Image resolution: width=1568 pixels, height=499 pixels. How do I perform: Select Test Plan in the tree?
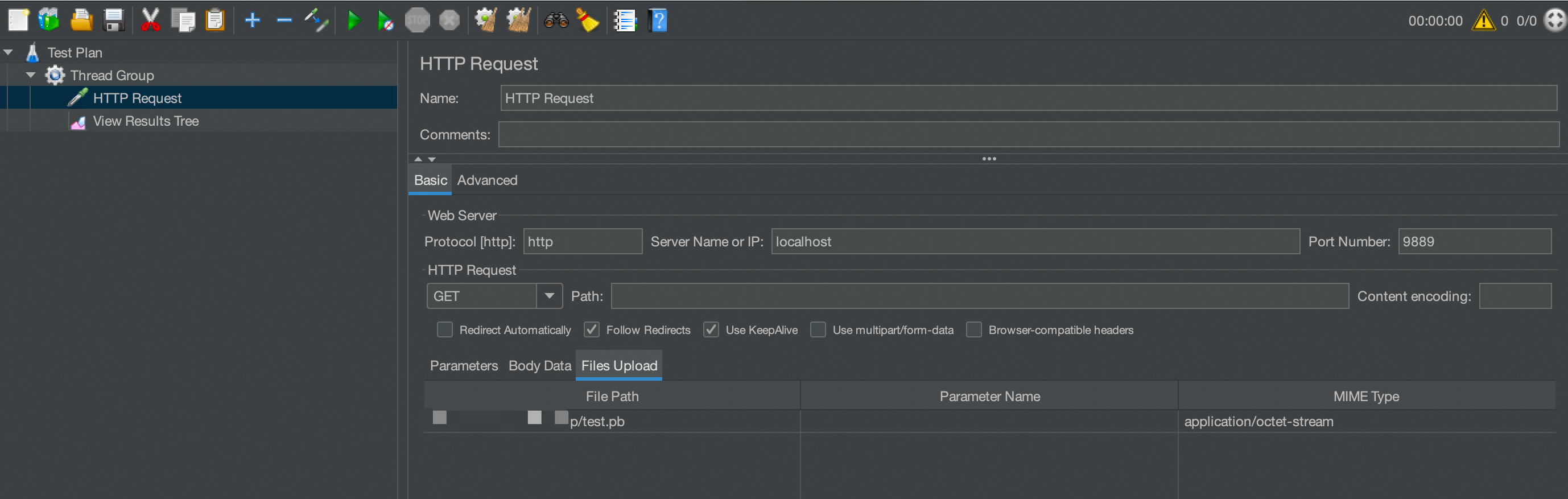click(x=75, y=52)
